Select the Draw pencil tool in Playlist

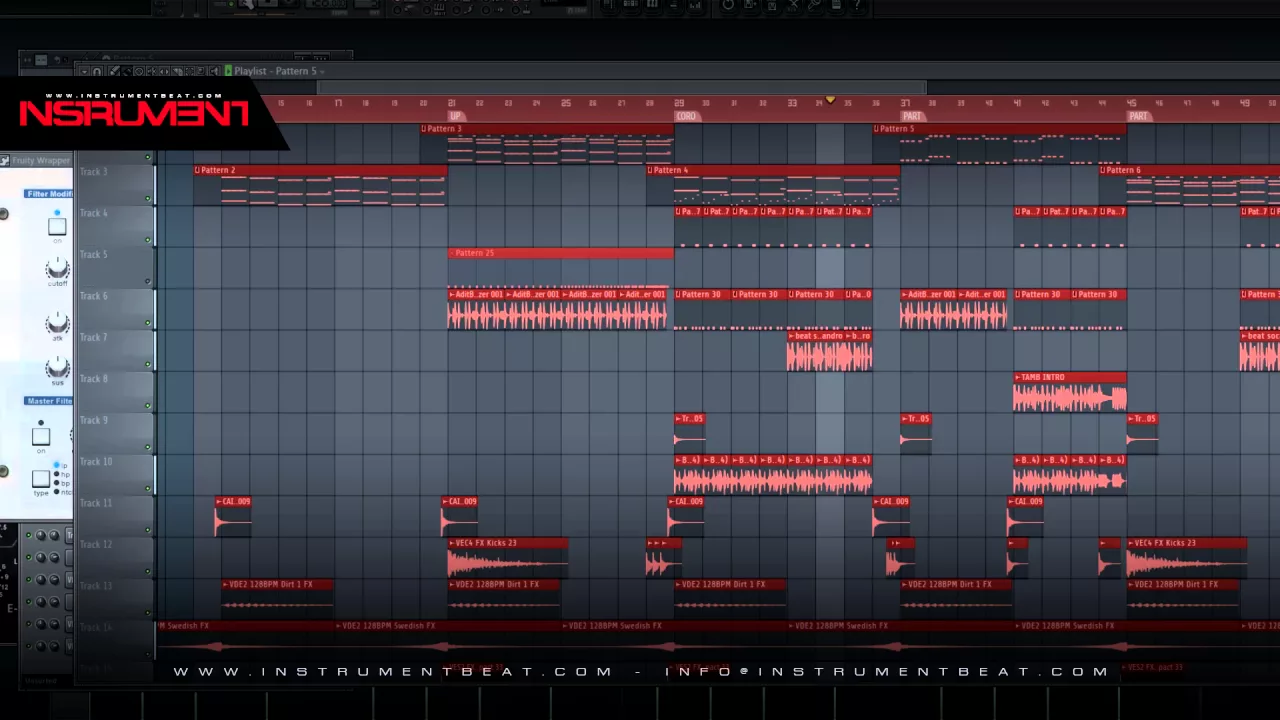113,71
